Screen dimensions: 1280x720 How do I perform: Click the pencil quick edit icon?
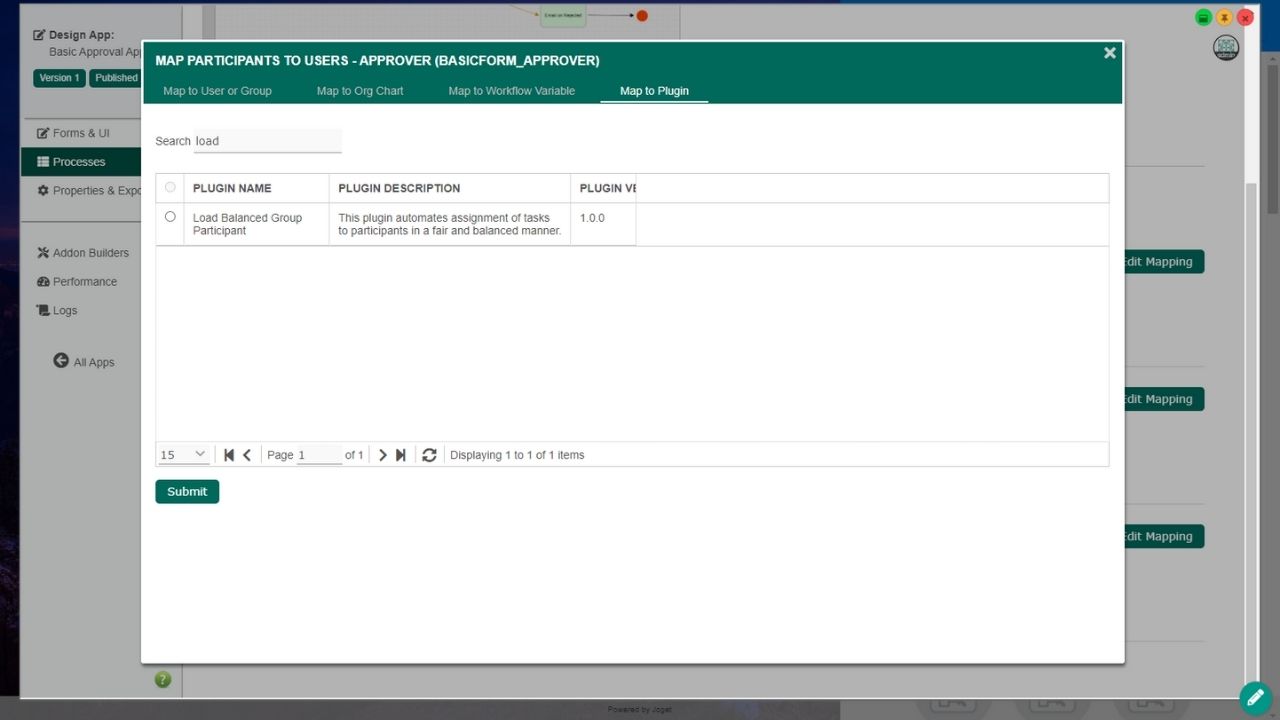click(1254, 696)
